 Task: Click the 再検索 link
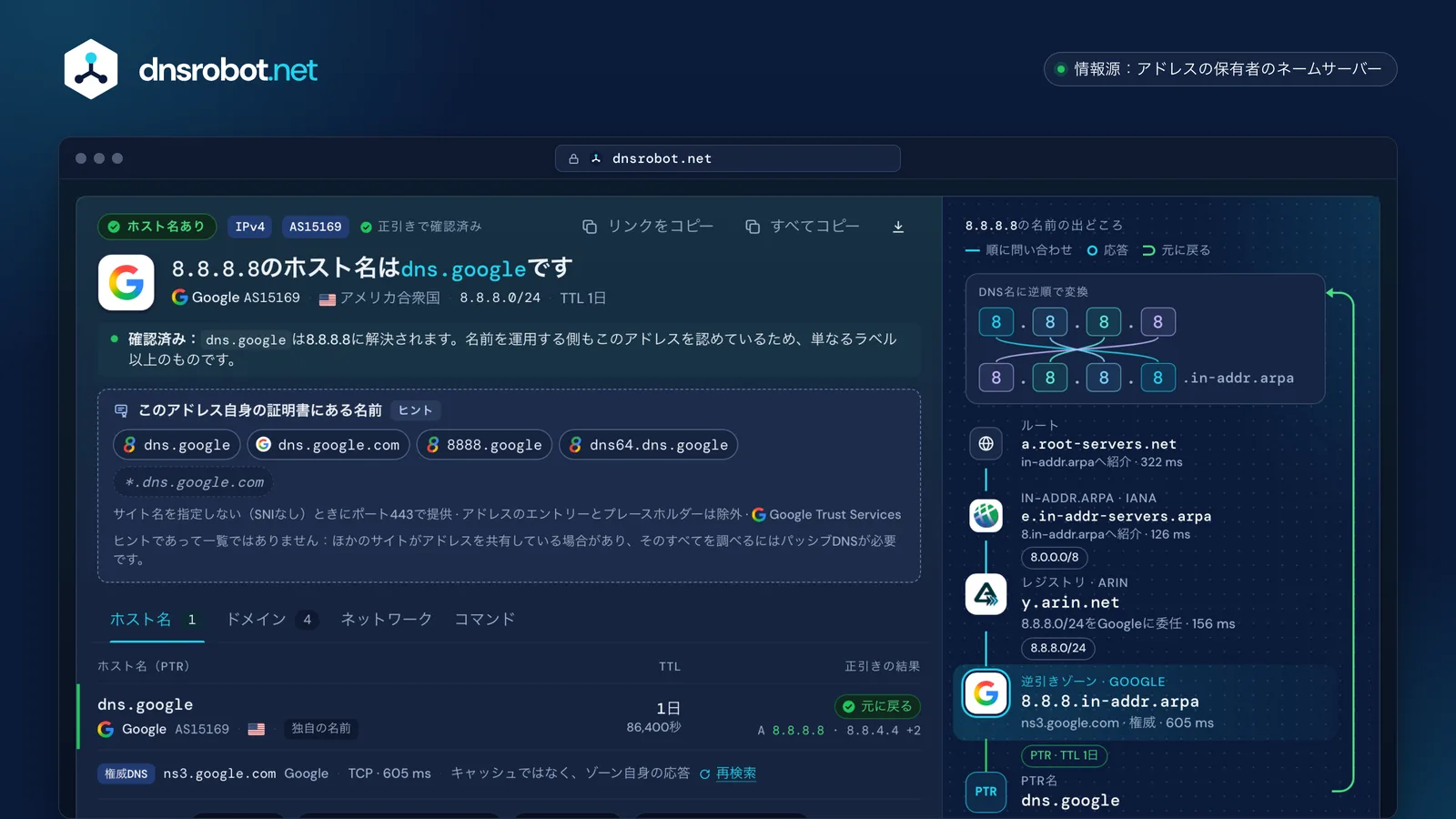coord(736,773)
